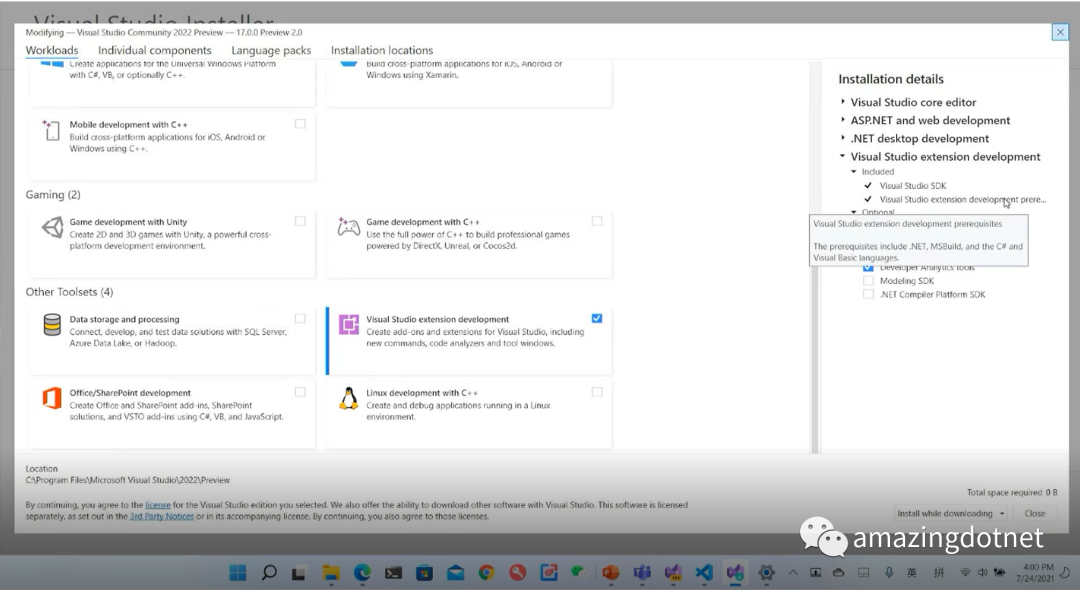Check the Modeling SDK optional component
Viewport: 1080px width, 590px height.
(x=869, y=281)
